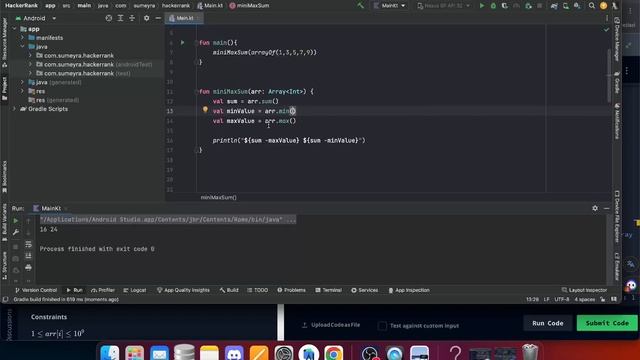Image resolution: width=640 pixels, height=360 pixels.
Task: Click wrench icon in Run panel sidebar
Action: 16,232
